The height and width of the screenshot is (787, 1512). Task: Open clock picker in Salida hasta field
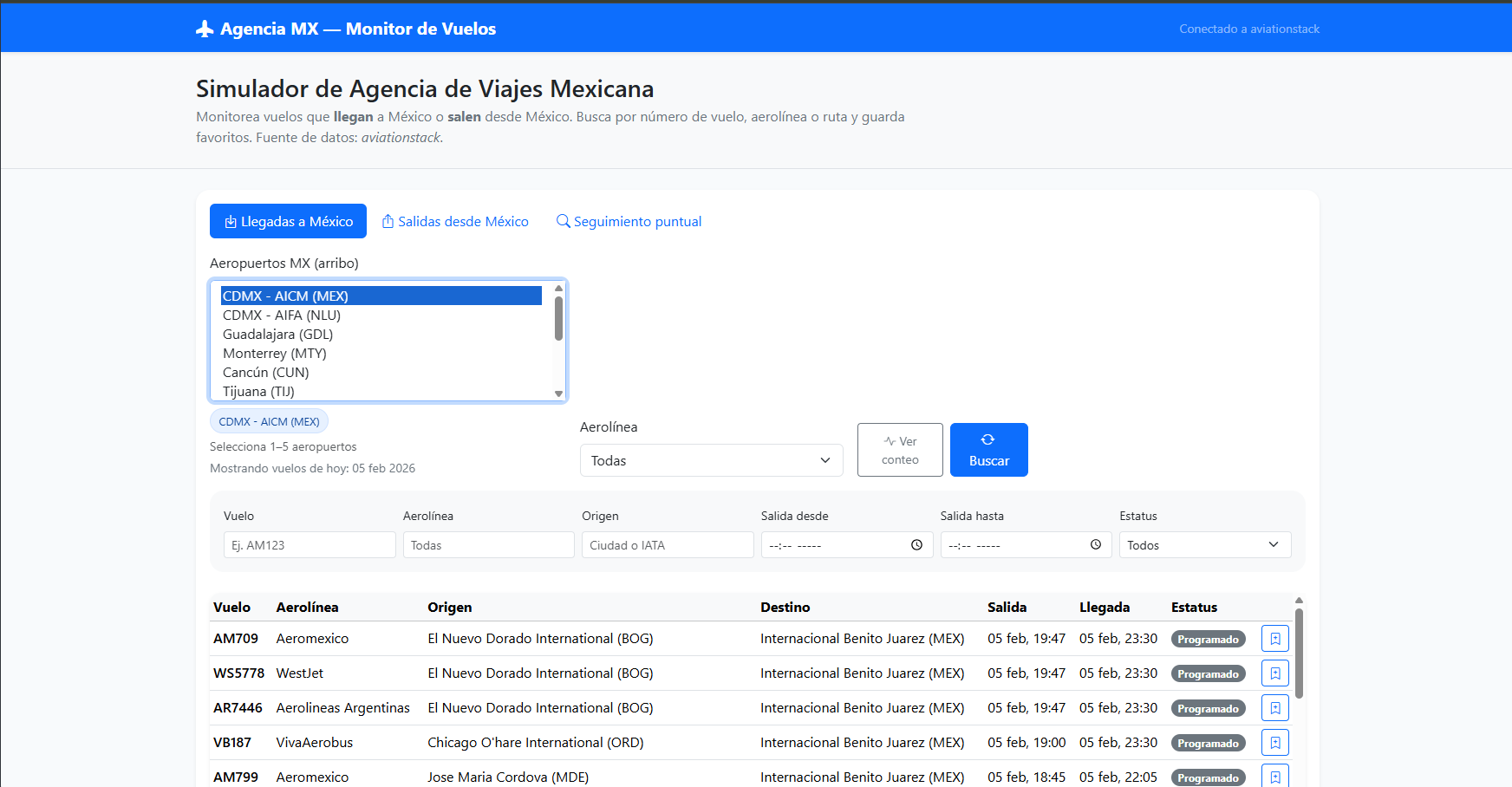click(1096, 545)
